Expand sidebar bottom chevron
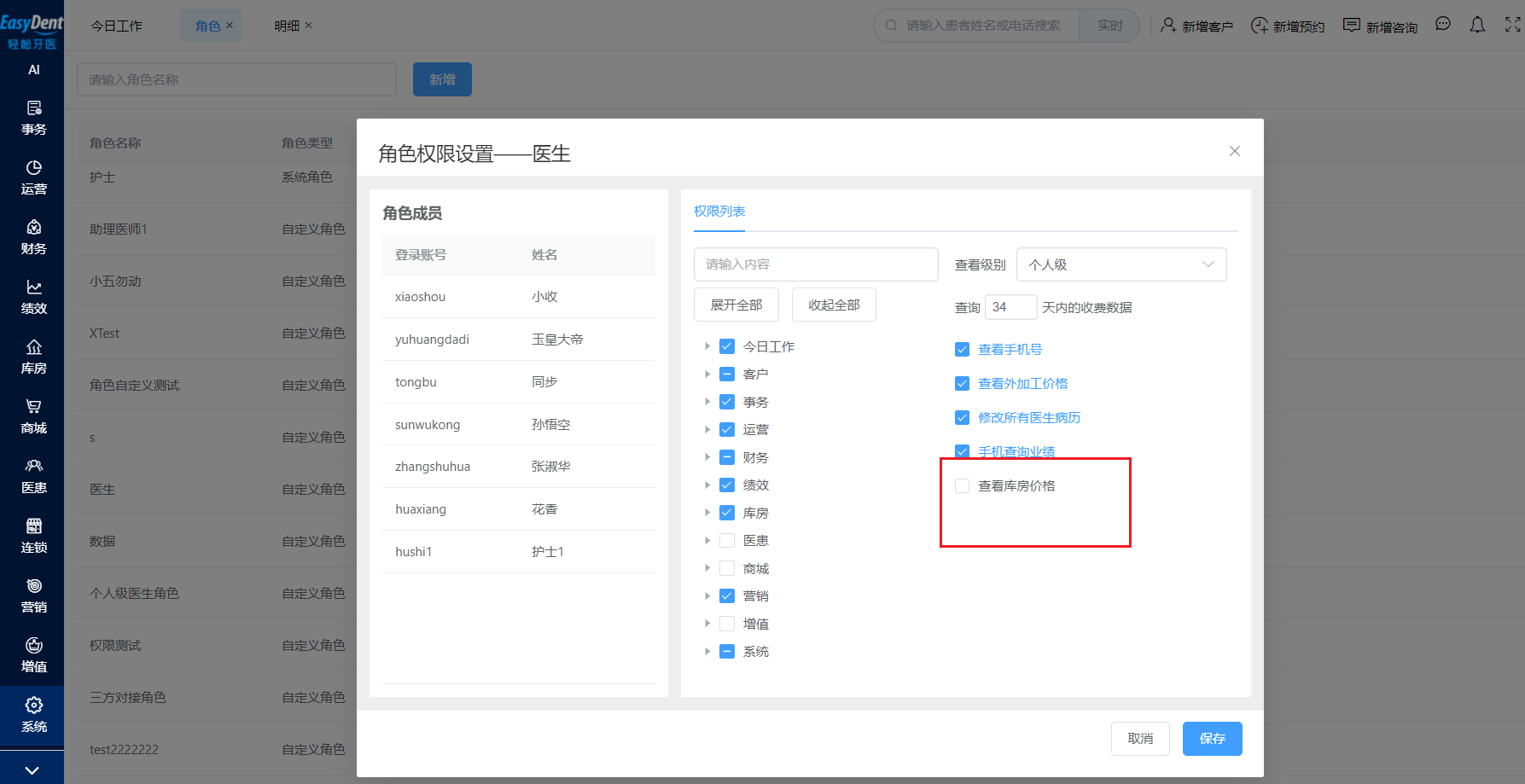This screenshot has width=1525, height=784. (32, 770)
